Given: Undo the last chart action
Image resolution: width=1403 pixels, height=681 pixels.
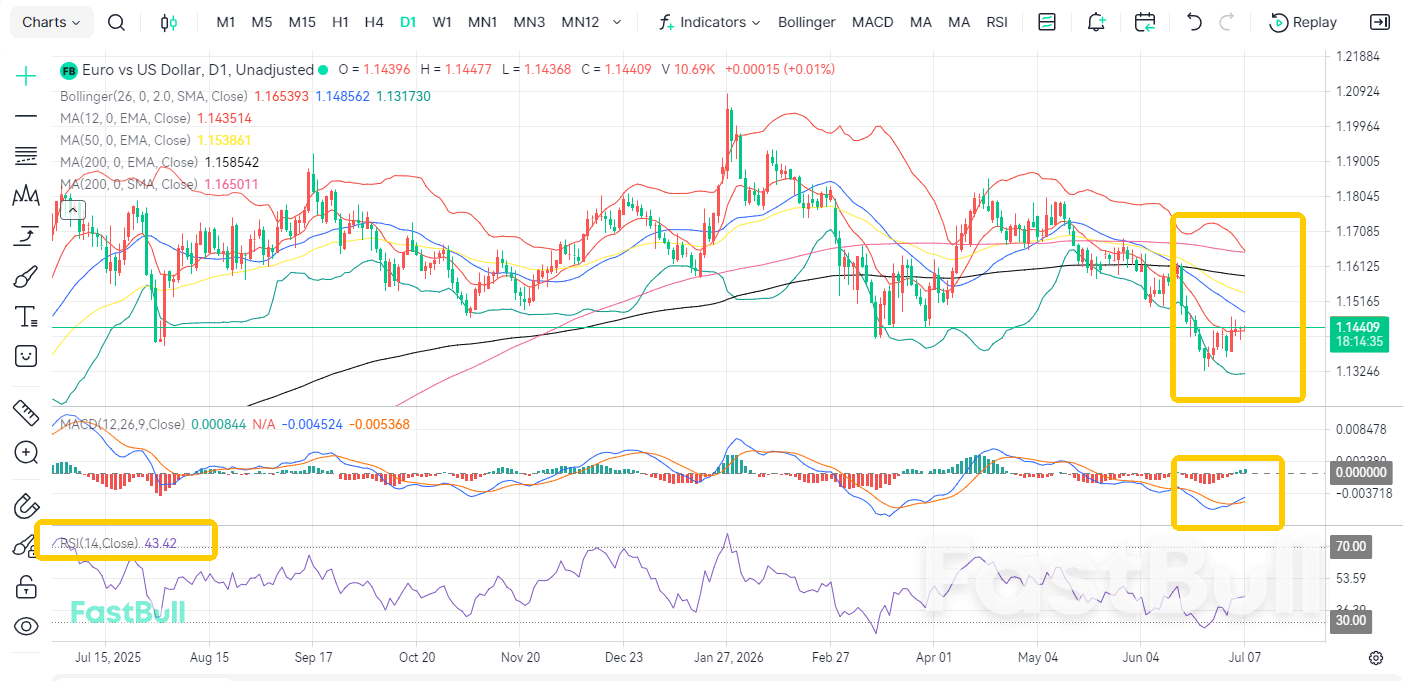Looking at the screenshot, I should point(1193,22).
